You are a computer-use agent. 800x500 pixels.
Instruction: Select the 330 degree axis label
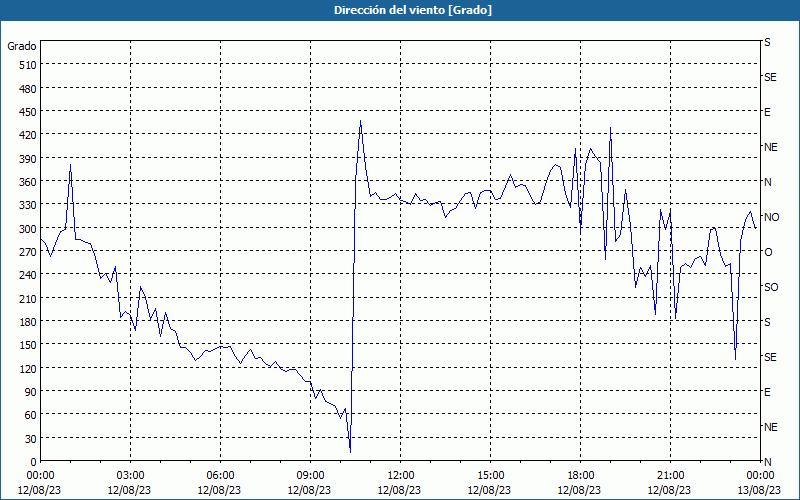[x=27, y=205]
